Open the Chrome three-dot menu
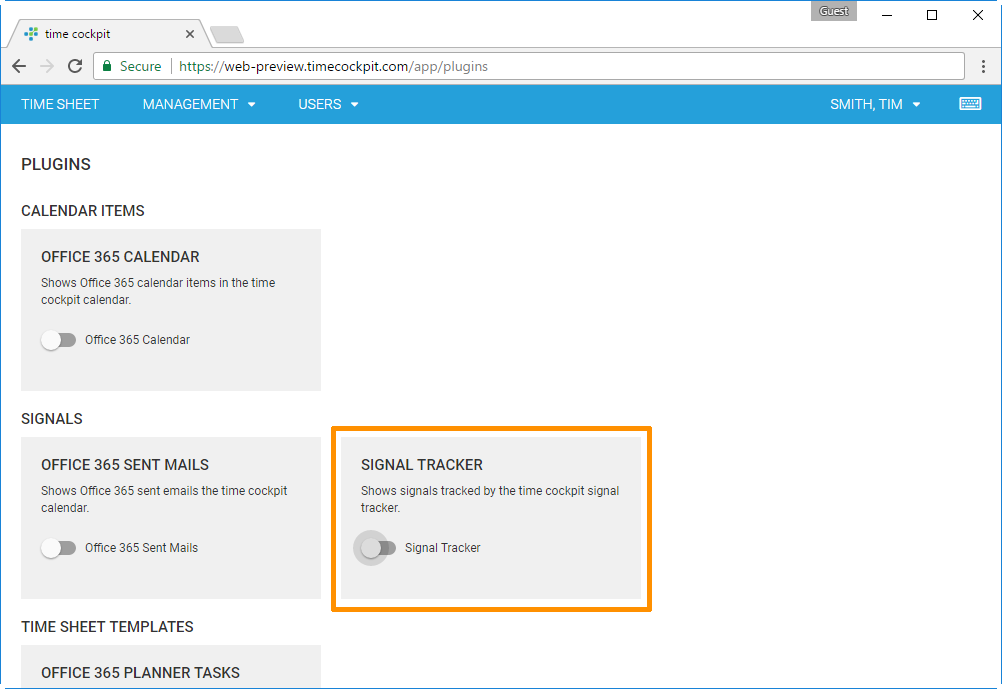The image size is (1002, 689). tap(983, 66)
